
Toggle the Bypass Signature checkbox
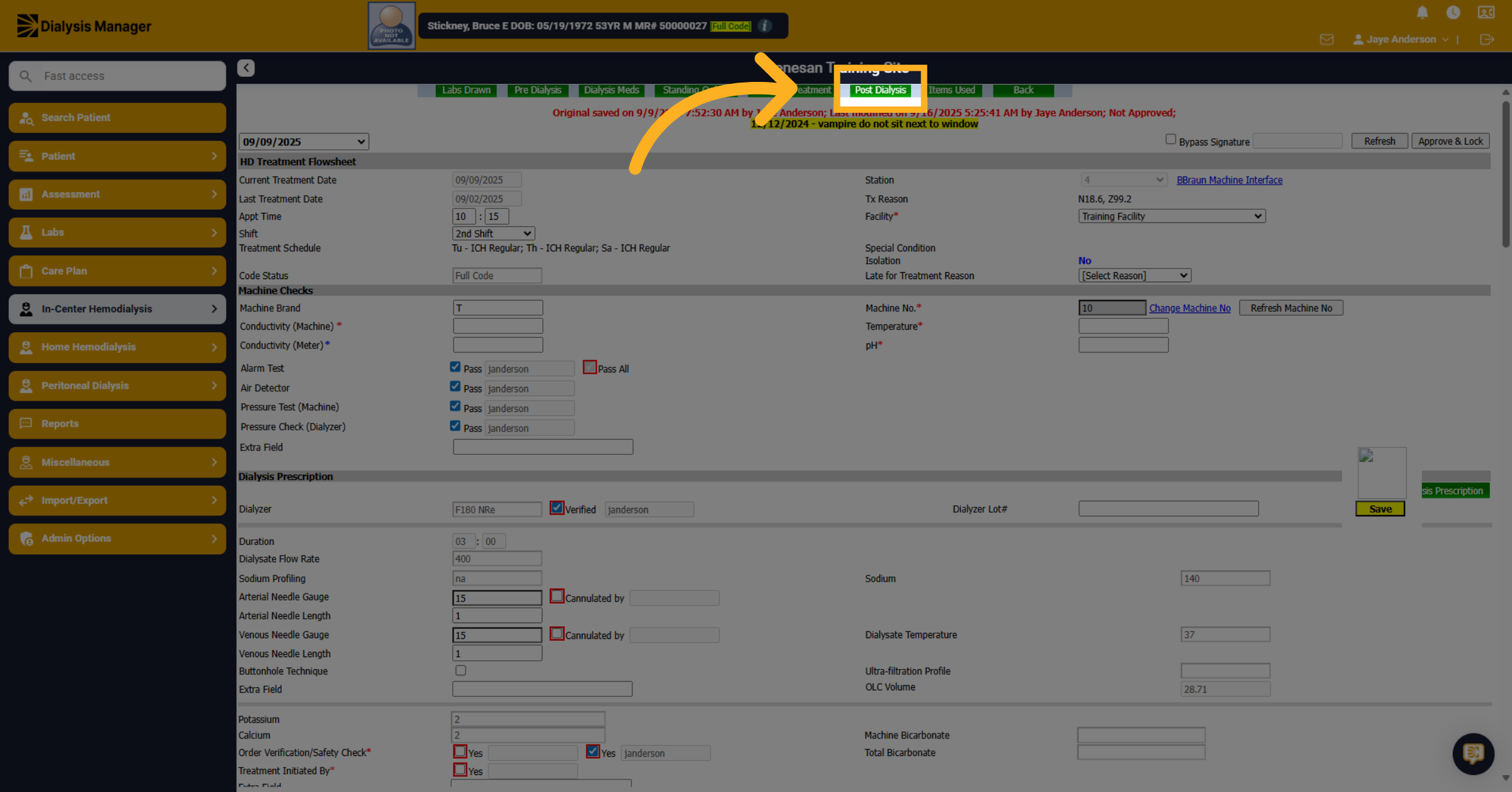[x=1170, y=139]
